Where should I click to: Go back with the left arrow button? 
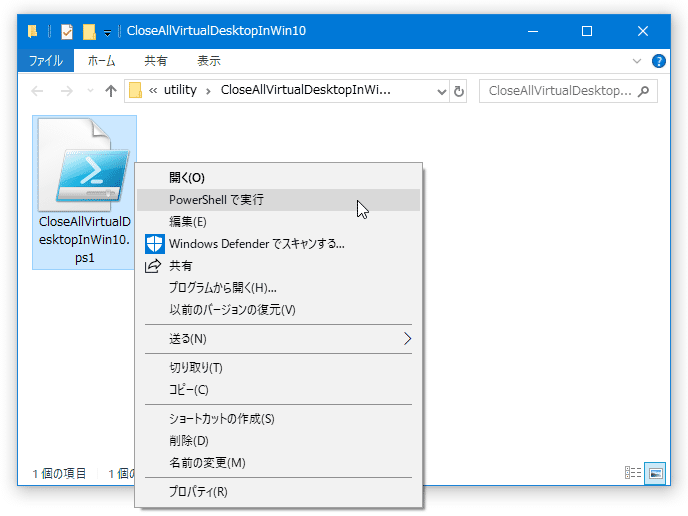click(37, 91)
